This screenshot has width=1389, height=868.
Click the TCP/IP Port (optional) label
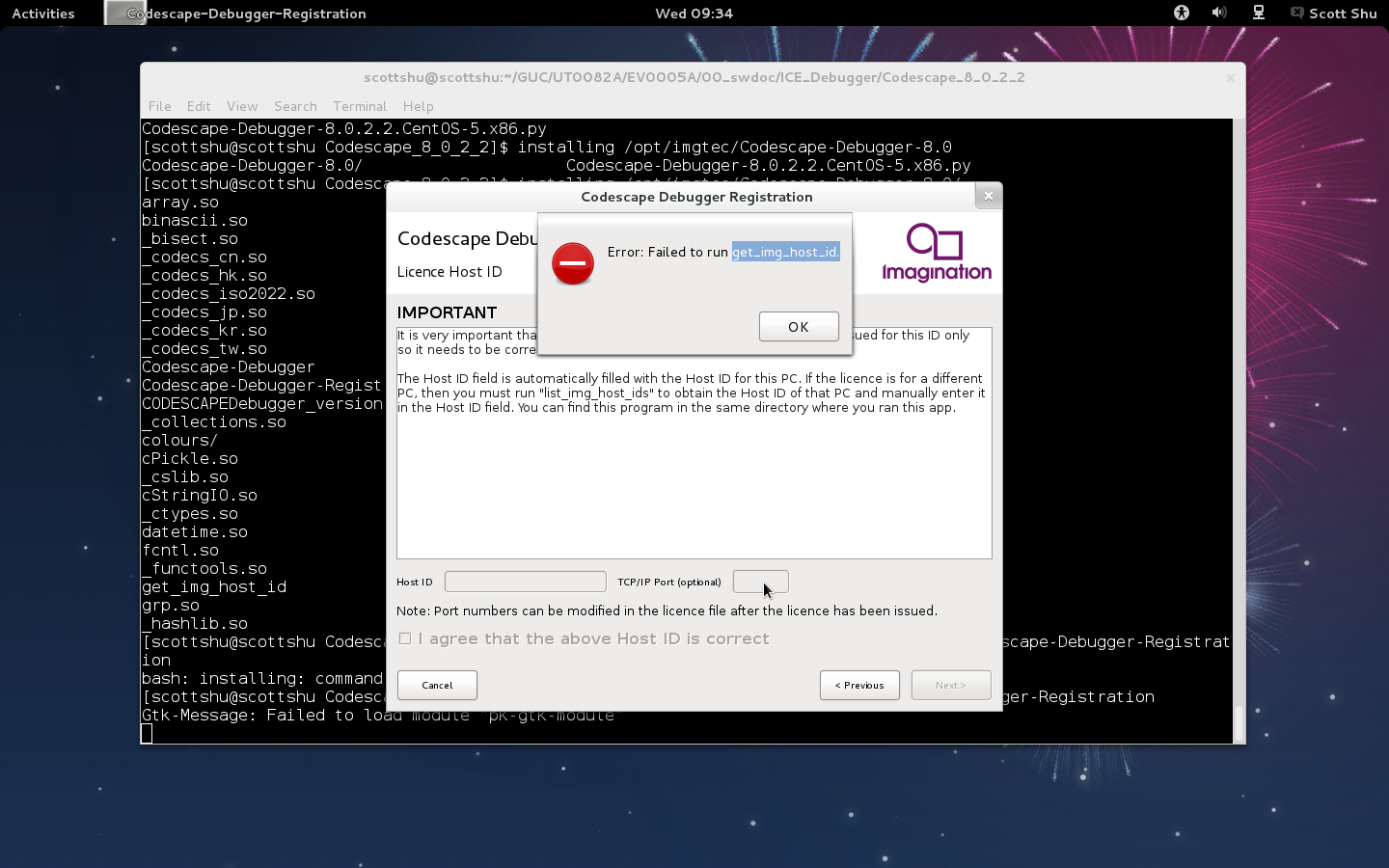[669, 582]
